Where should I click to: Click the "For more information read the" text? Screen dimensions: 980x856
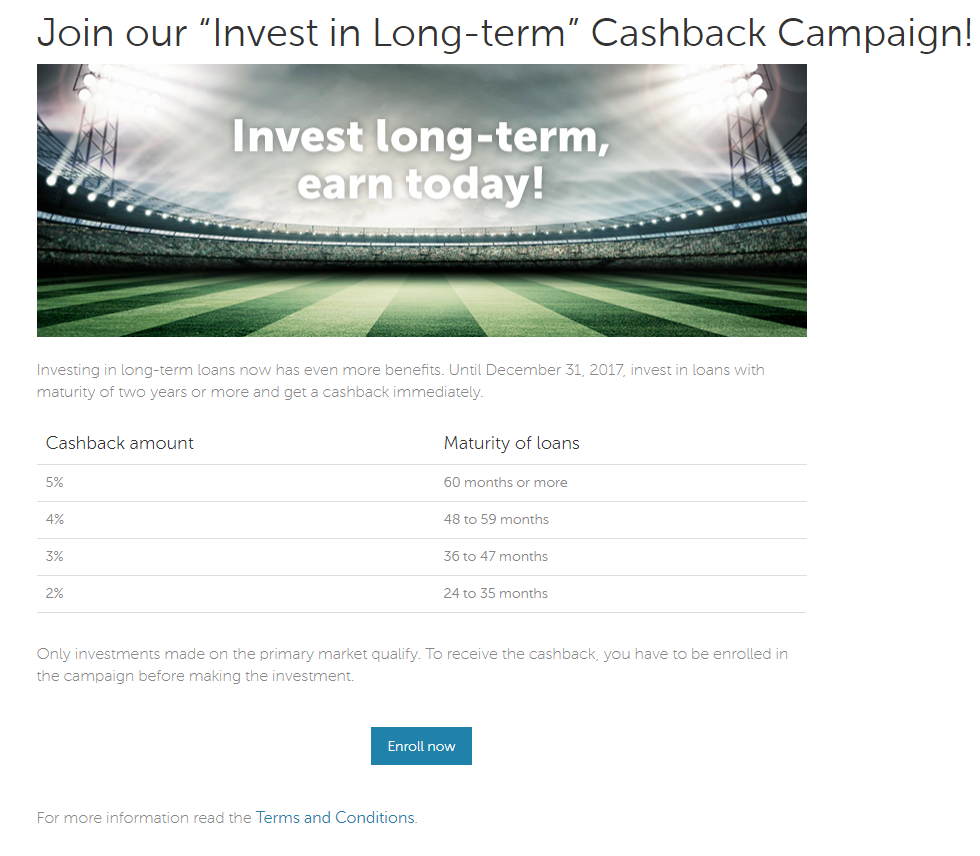coord(144,817)
